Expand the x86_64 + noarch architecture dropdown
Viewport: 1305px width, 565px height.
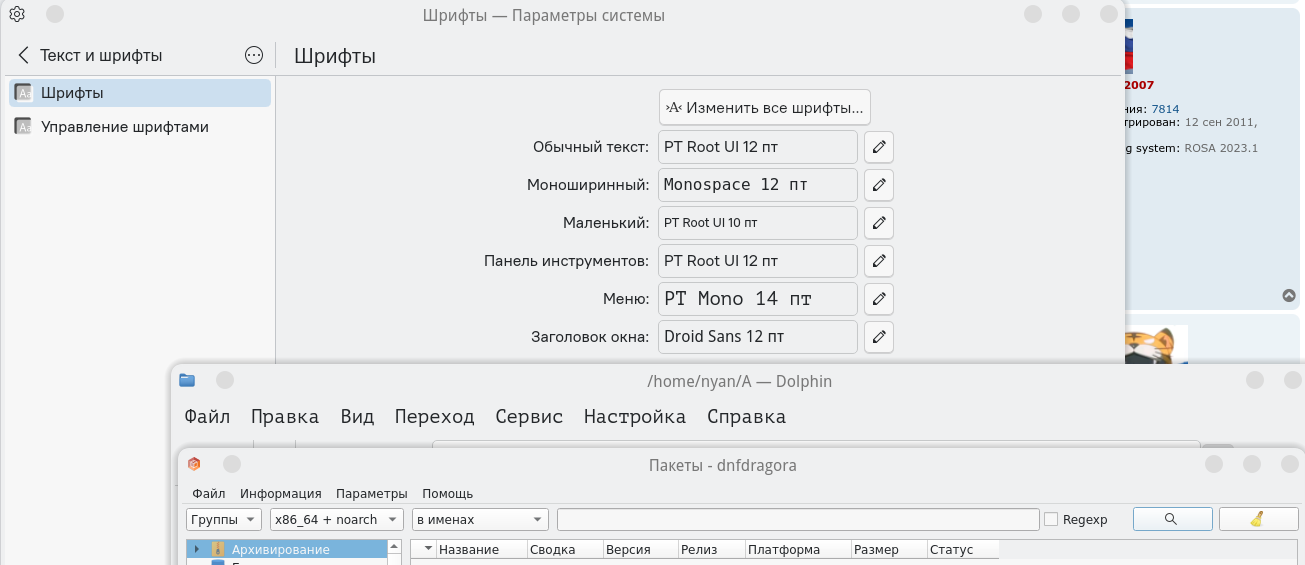click(x=337, y=519)
